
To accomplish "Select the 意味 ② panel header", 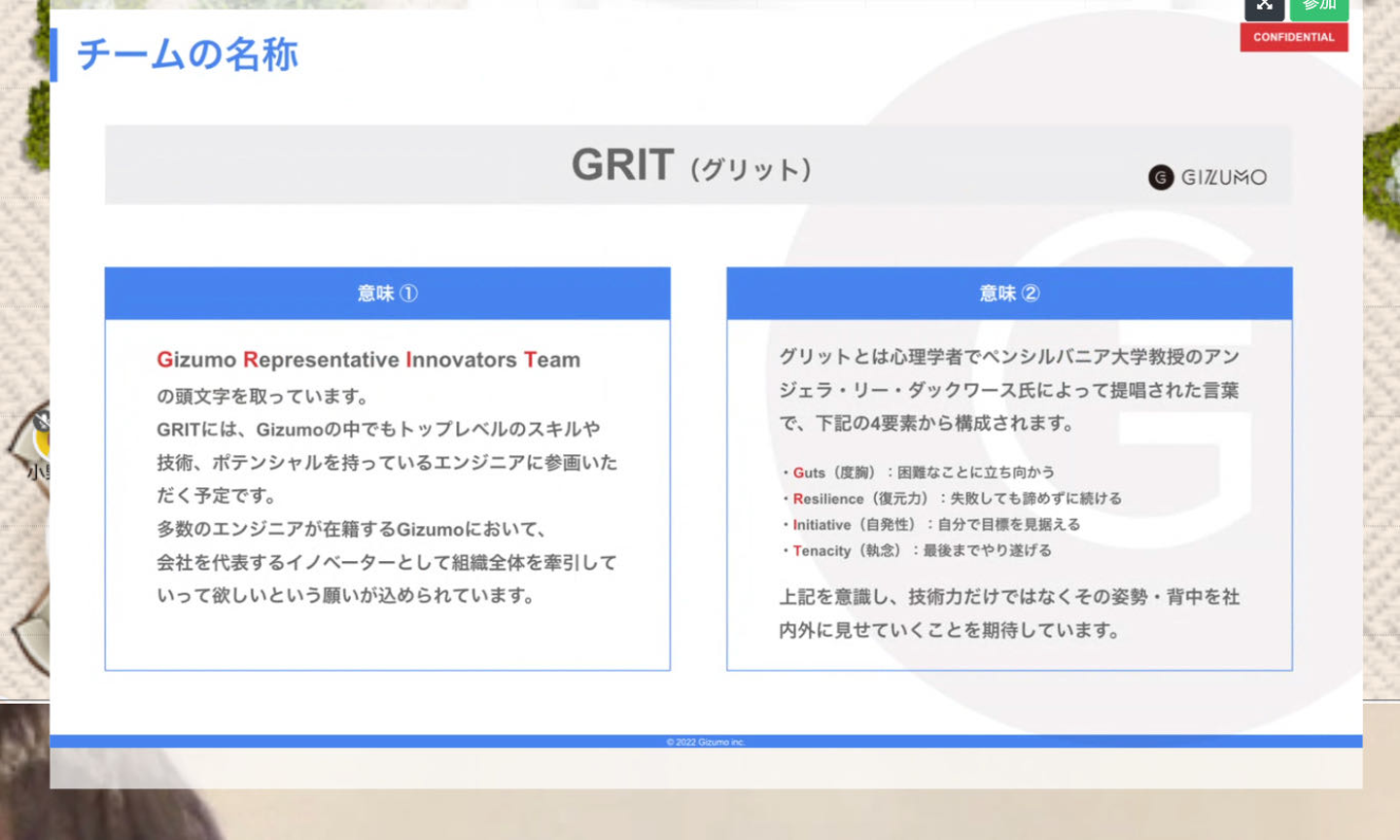I will pyautogui.click(x=1009, y=294).
